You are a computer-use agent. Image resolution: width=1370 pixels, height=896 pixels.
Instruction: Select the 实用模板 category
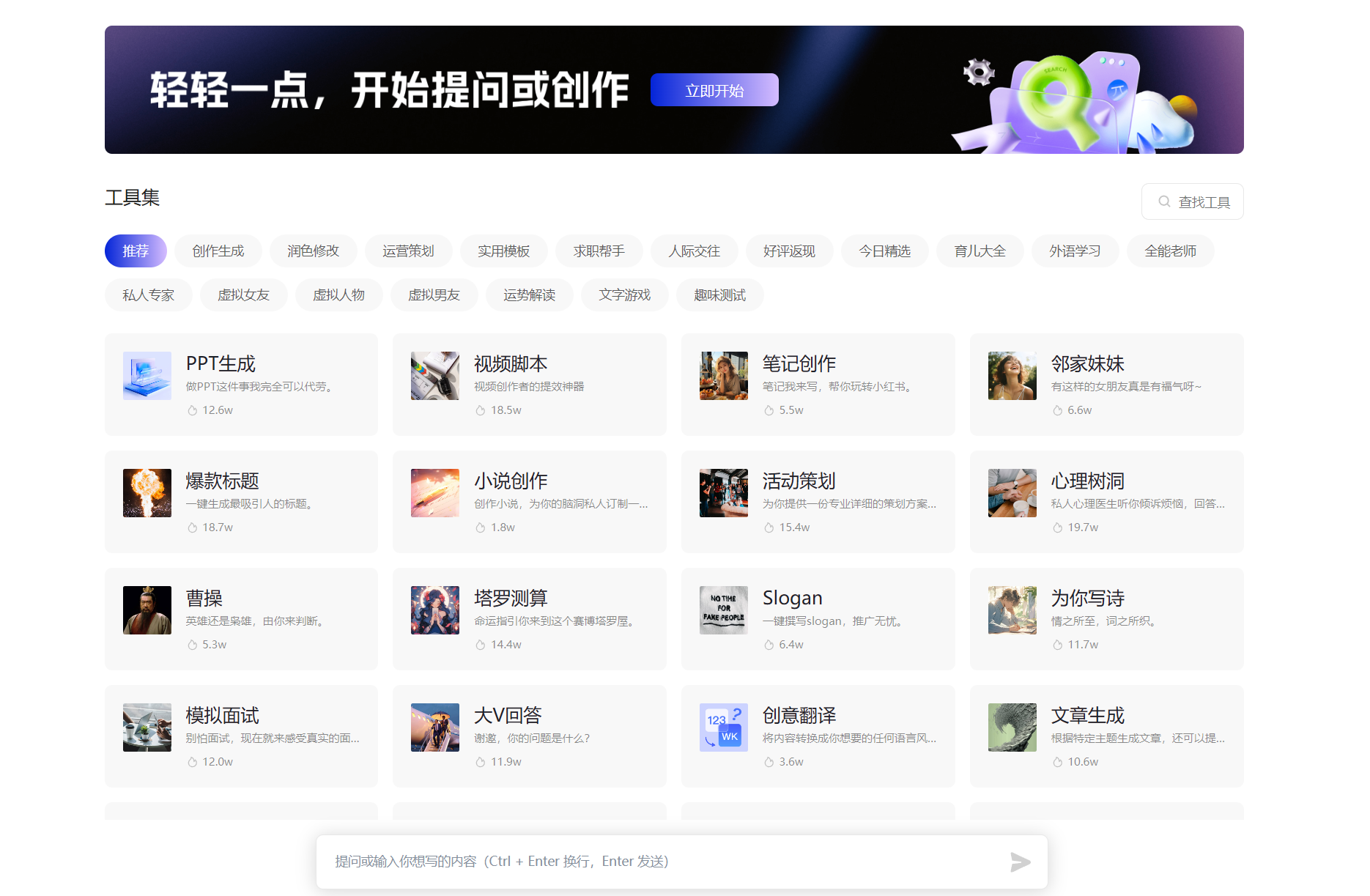click(x=504, y=251)
